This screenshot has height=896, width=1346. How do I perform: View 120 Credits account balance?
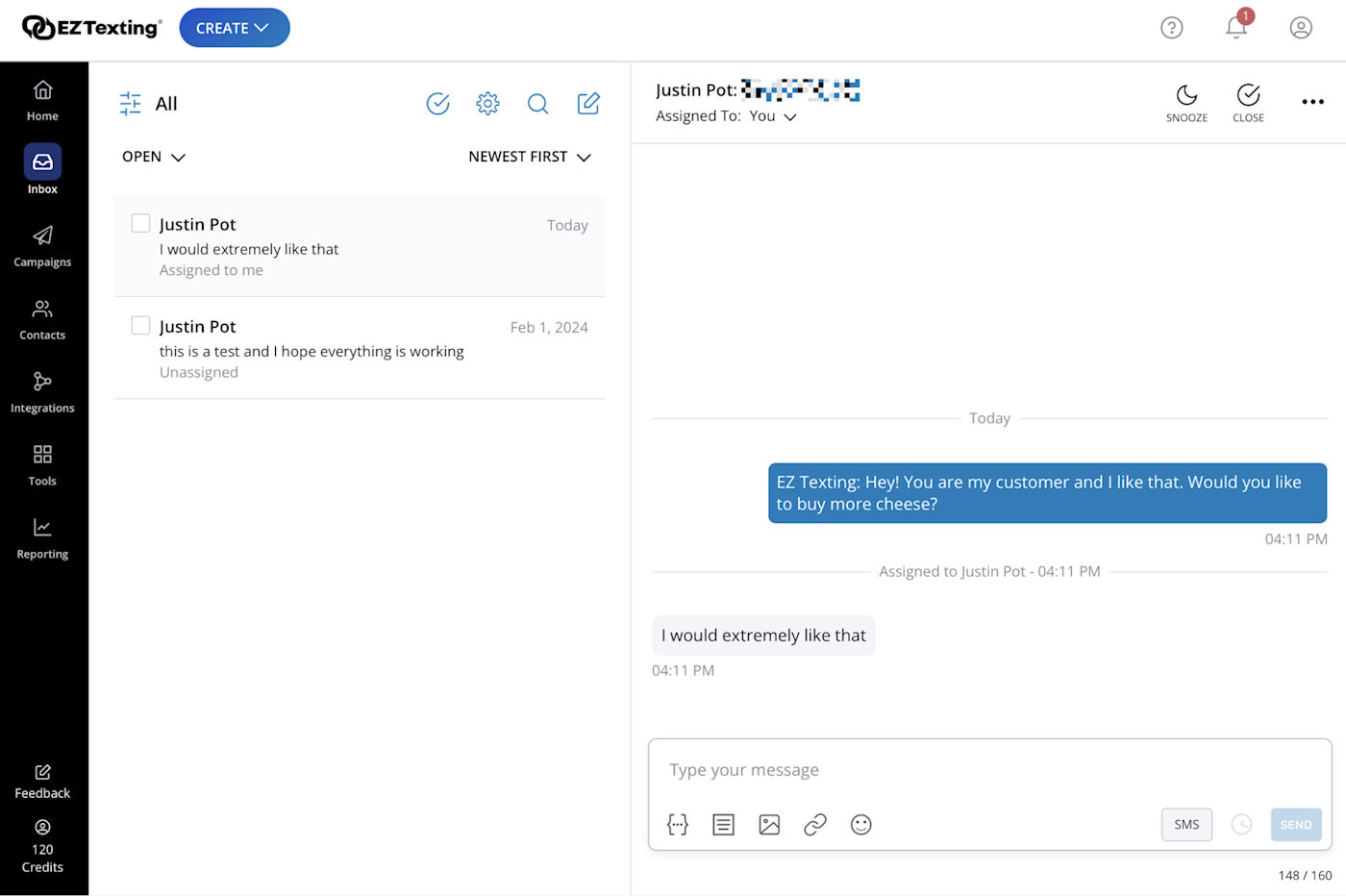tap(42, 847)
